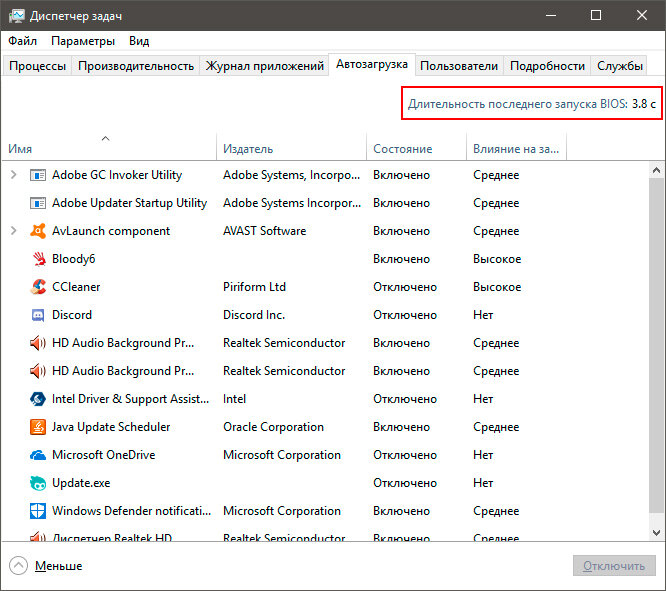Click the Intel Driver & Support Assistant icon

38,399
